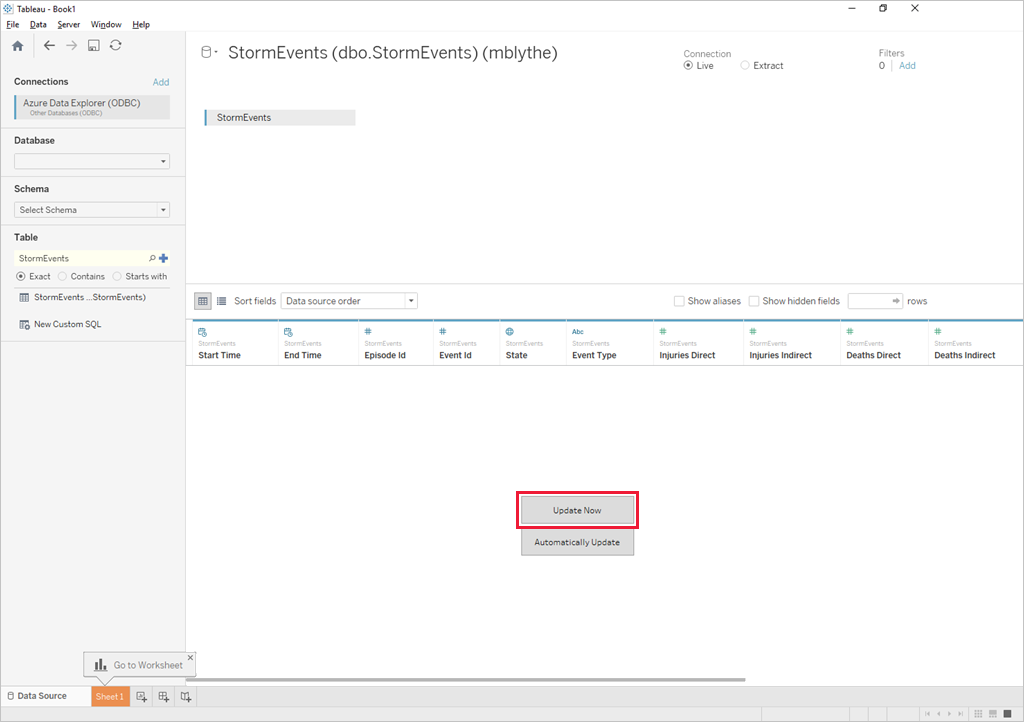This screenshot has height=722, width=1024.
Task: Click the new dashboard icon
Action: click(163, 697)
